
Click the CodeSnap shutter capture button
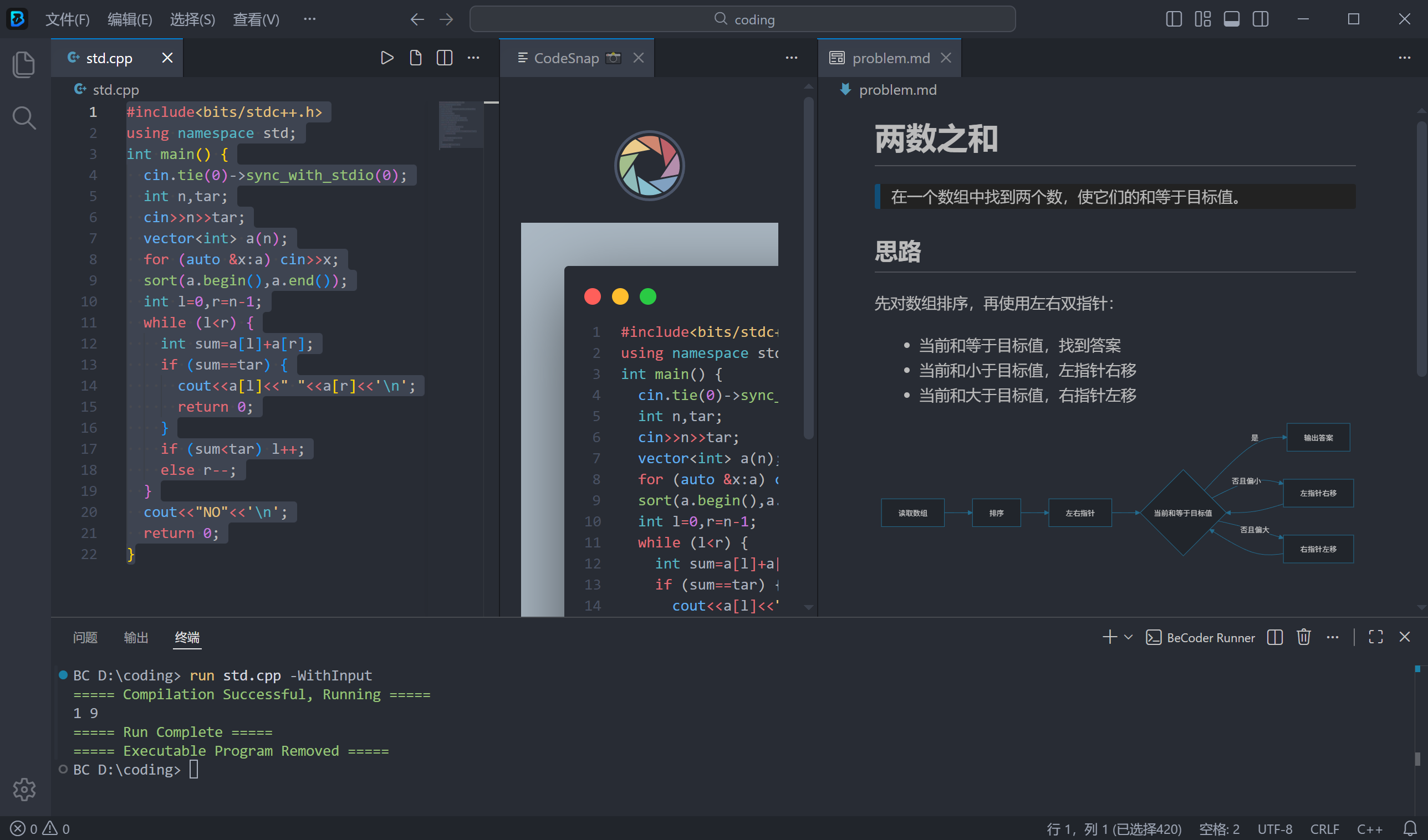pyautogui.click(x=649, y=166)
